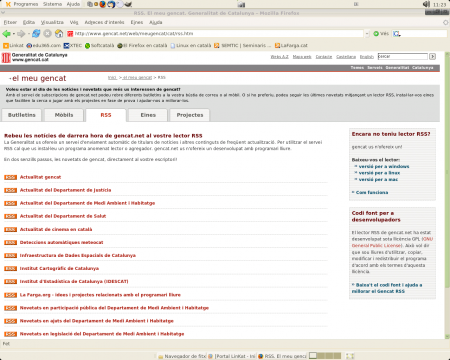This screenshot has height=360, width=450.
Task: Click the volume speaker icon in the panel
Action: [427, 4]
